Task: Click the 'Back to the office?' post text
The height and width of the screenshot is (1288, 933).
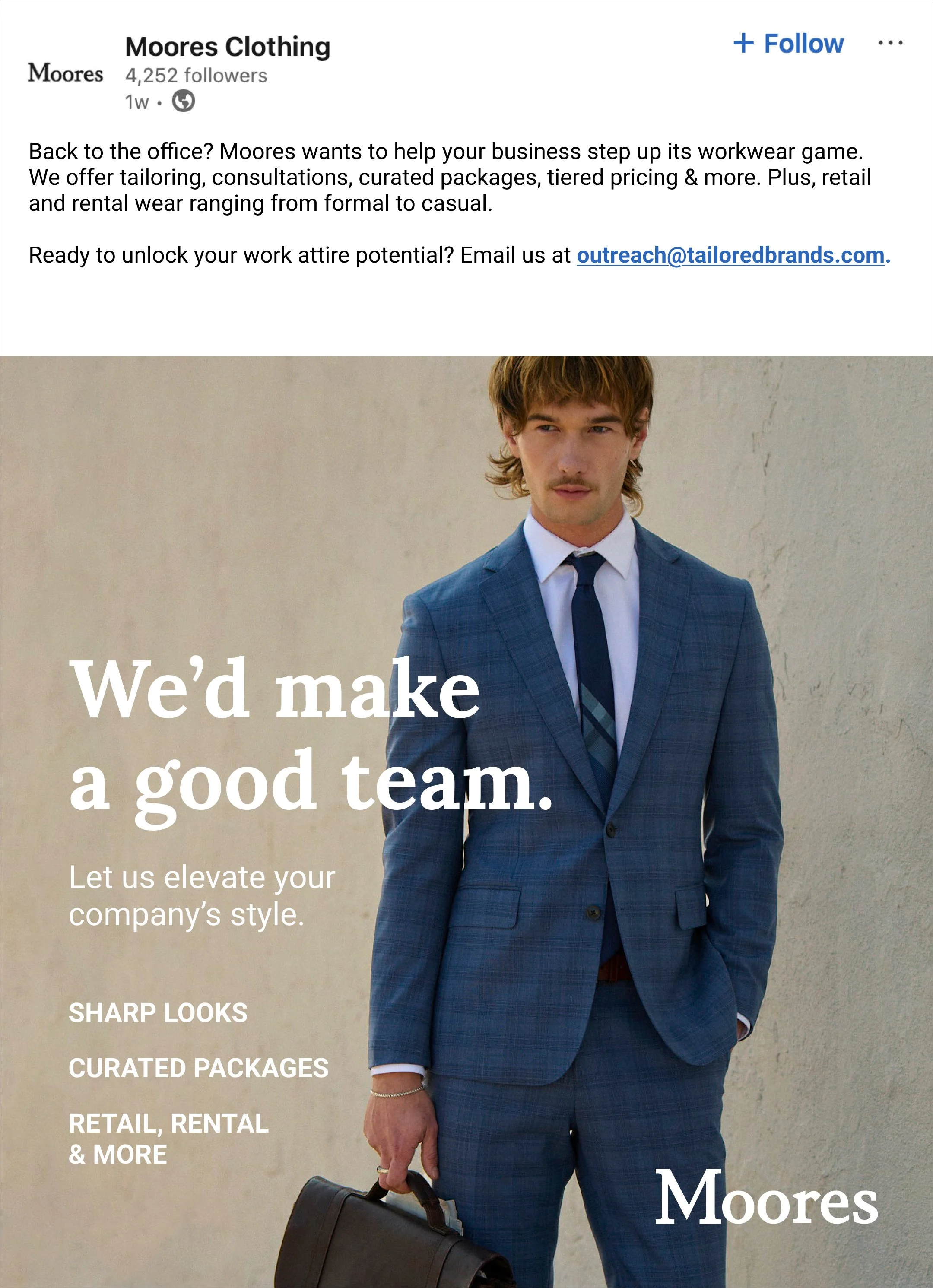Action: click(x=450, y=177)
